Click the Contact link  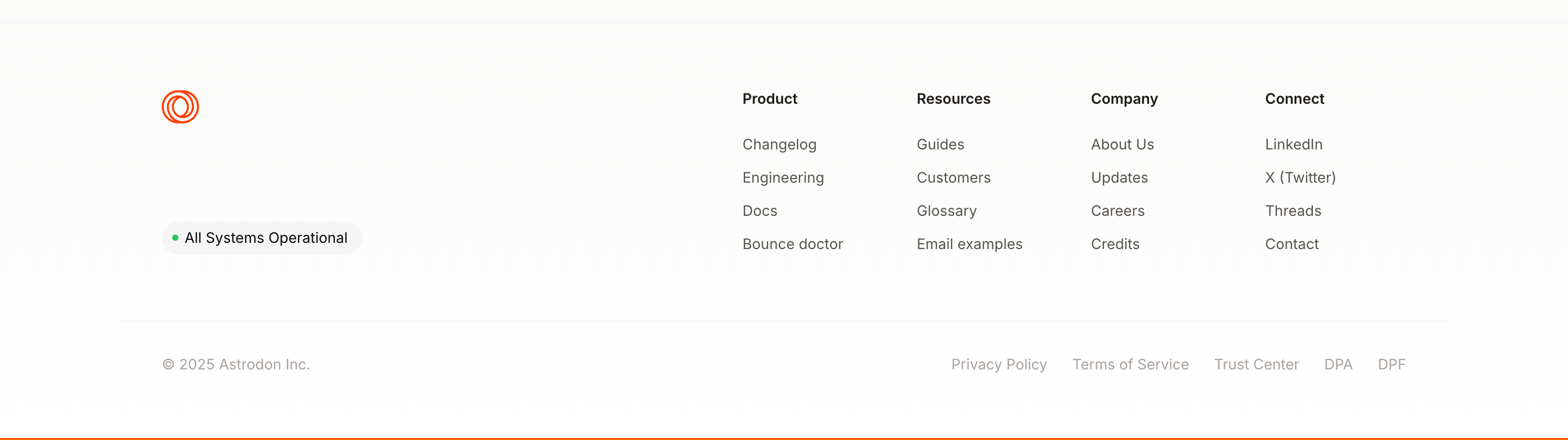(1292, 244)
